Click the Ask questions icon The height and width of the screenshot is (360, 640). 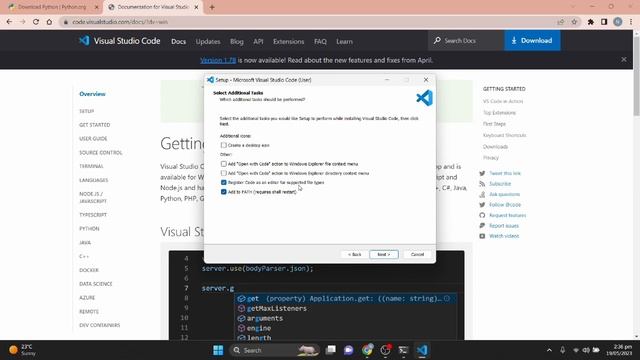point(482,194)
